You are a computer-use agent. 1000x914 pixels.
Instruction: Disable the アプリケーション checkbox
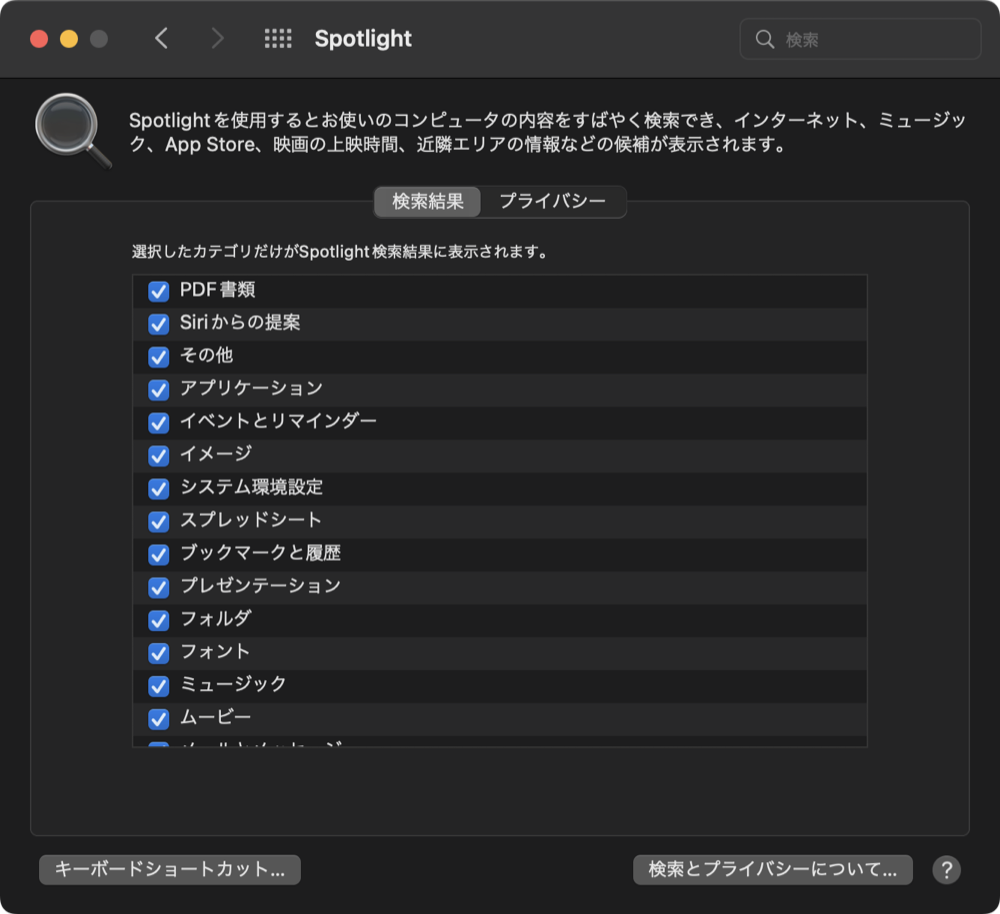coord(159,390)
